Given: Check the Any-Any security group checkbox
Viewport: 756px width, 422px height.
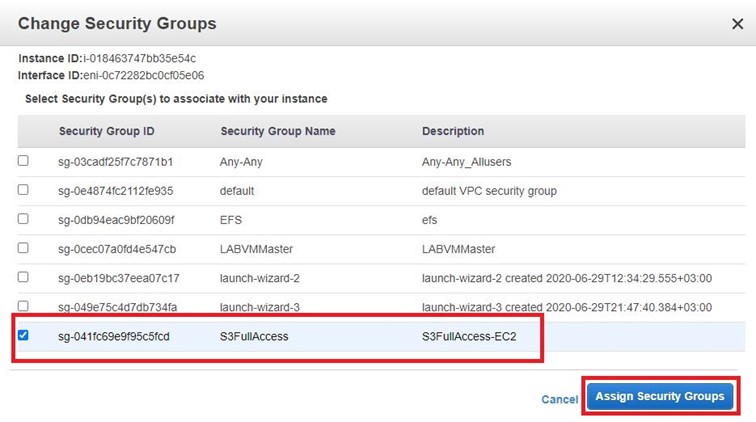Looking at the screenshot, I should 23,161.
